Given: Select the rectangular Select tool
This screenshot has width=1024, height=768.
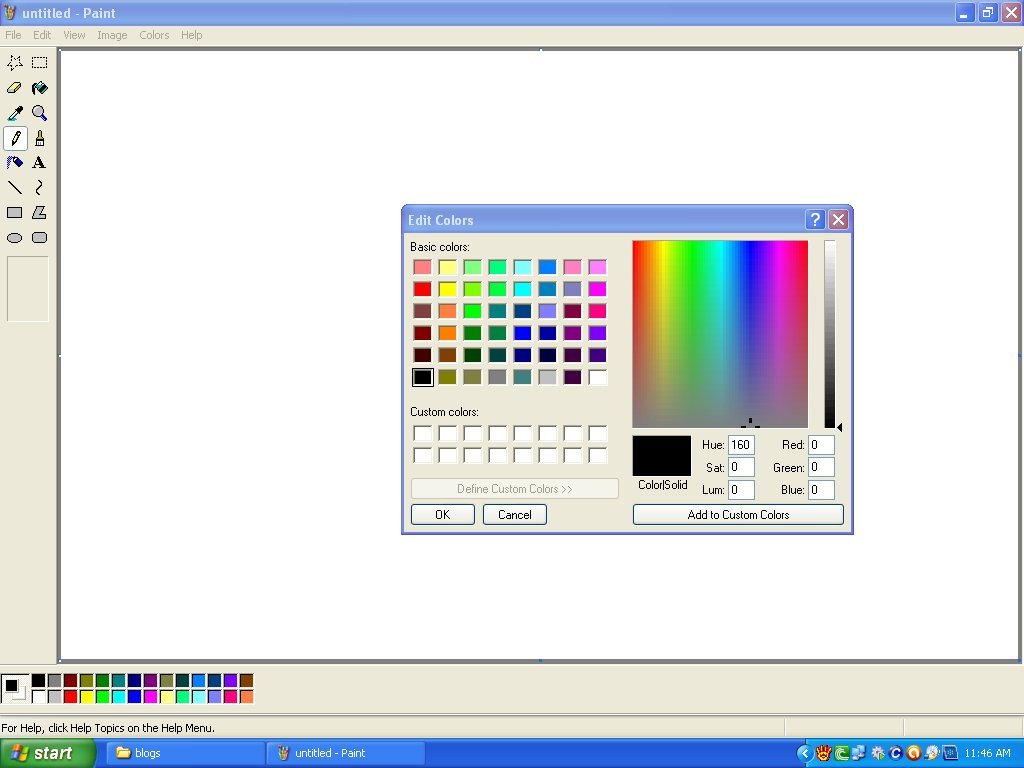Looking at the screenshot, I should [39, 63].
